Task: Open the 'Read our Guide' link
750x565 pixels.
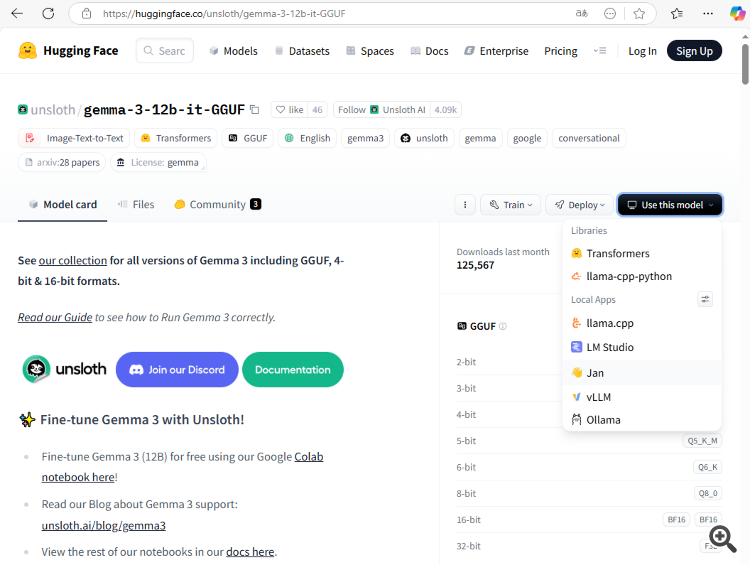Action: (55, 317)
